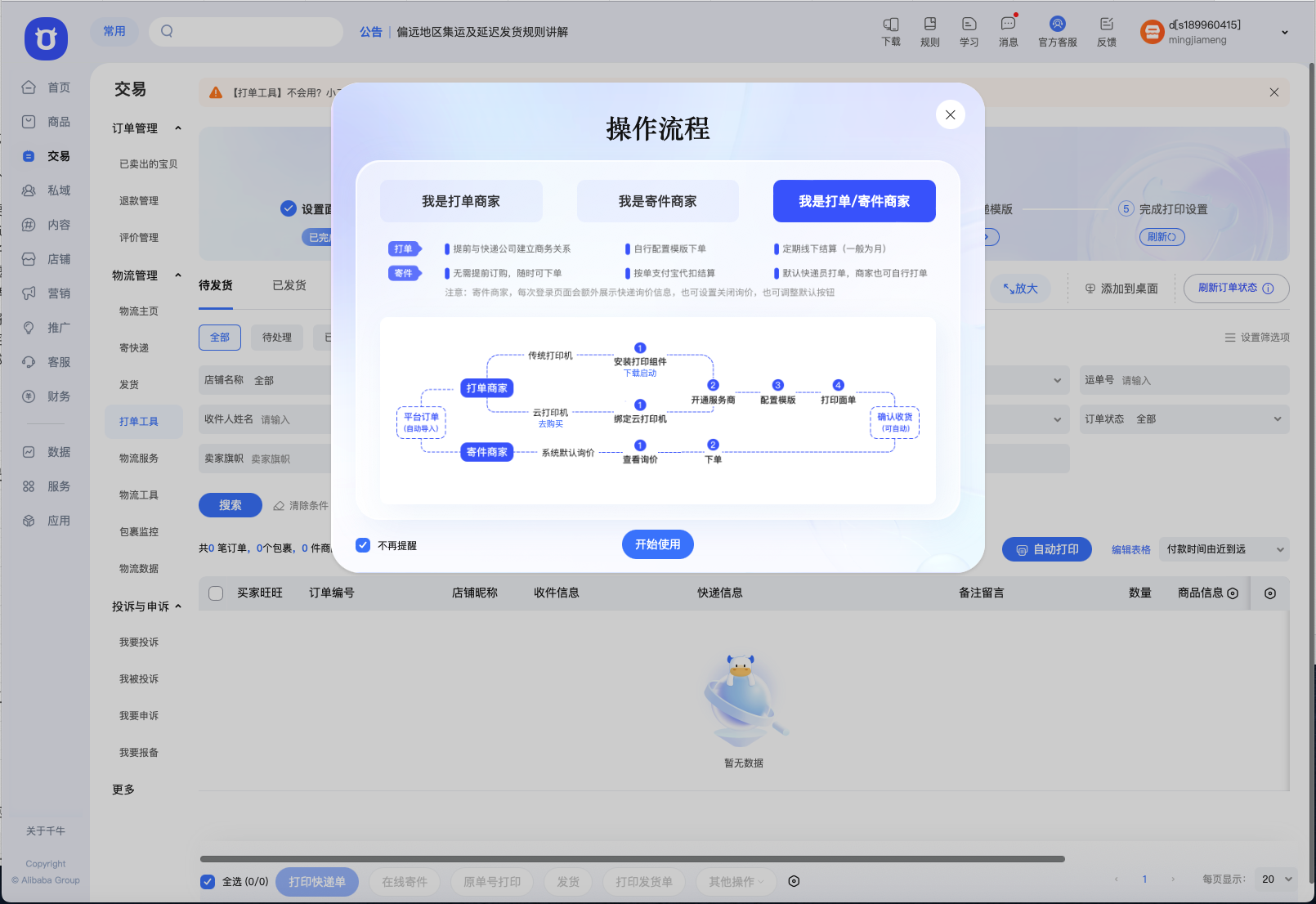The image size is (1316, 904).
Task: Open 数据 data in the sidebar
Action: click(46, 452)
